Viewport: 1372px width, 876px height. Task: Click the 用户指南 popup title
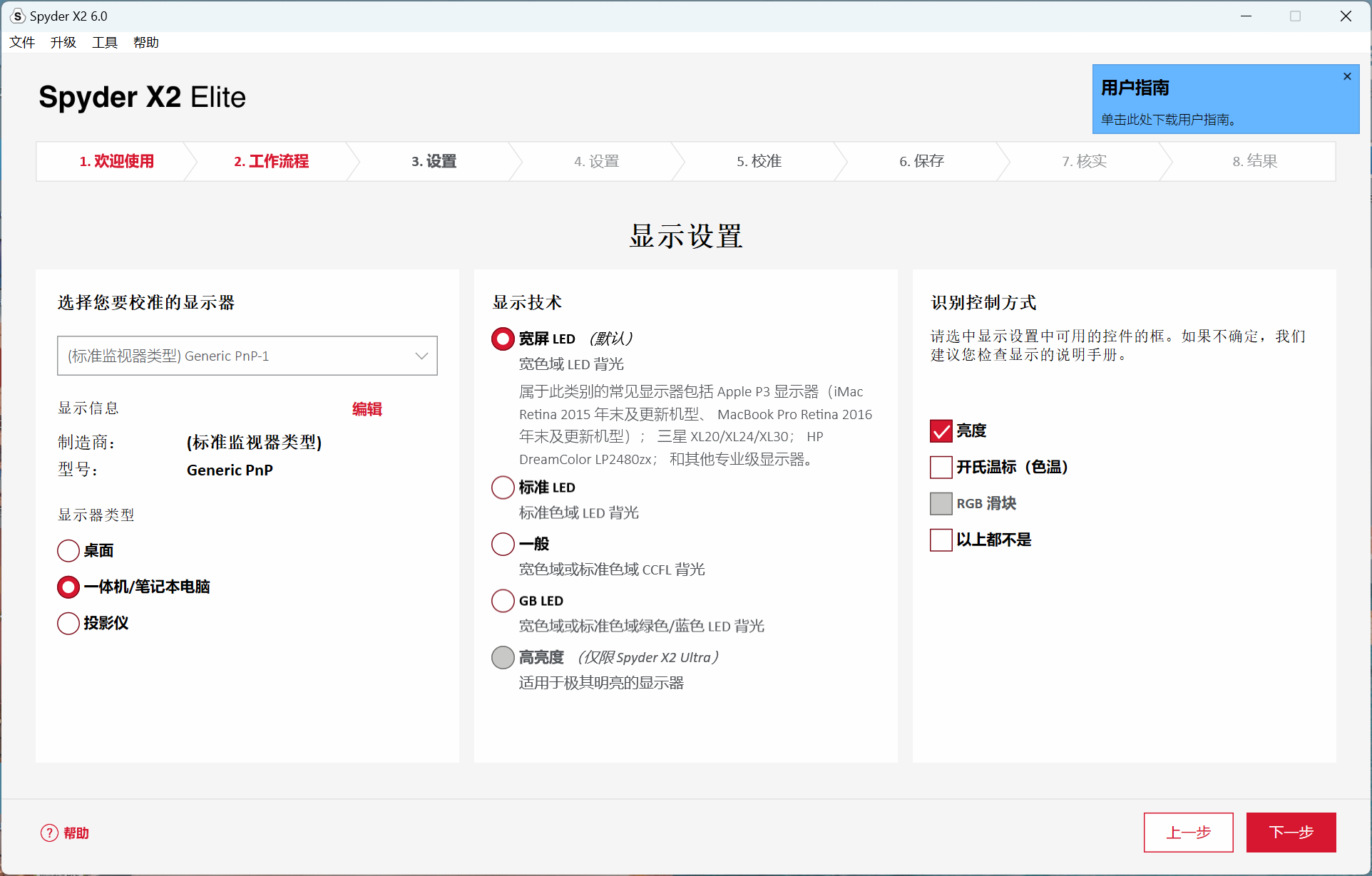coord(1135,88)
